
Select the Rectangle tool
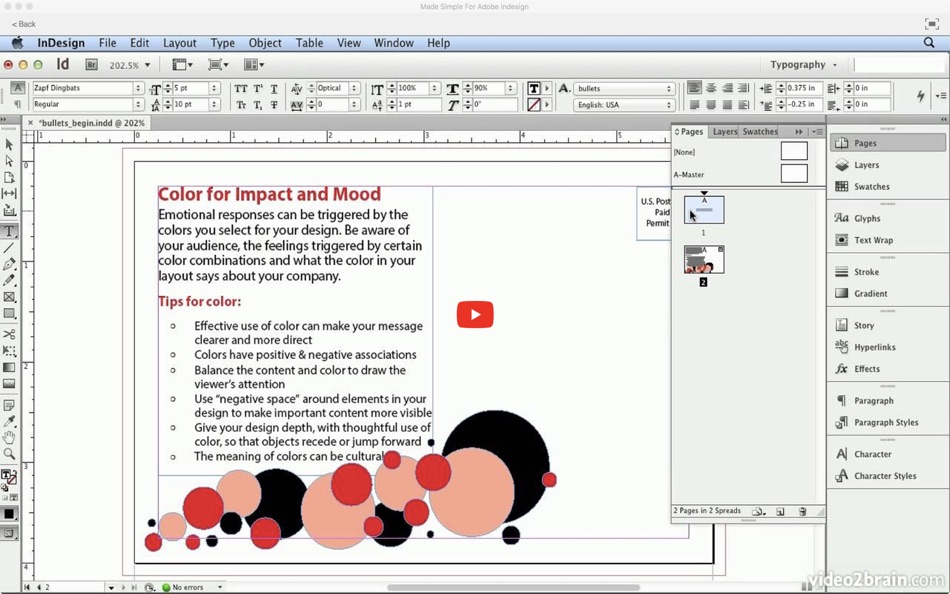9,313
